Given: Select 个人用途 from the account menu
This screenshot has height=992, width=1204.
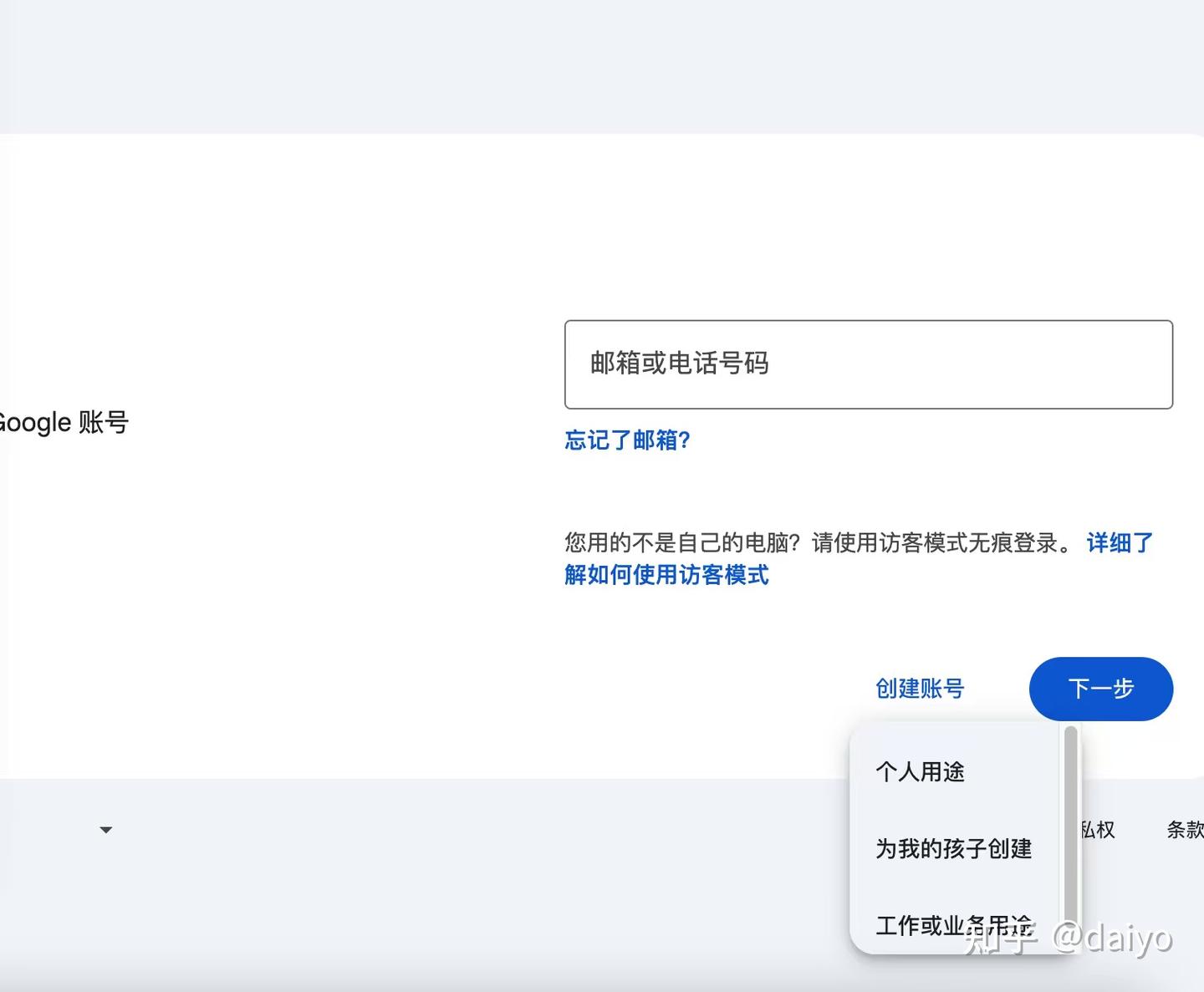Looking at the screenshot, I should pyautogui.click(x=920, y=771).
